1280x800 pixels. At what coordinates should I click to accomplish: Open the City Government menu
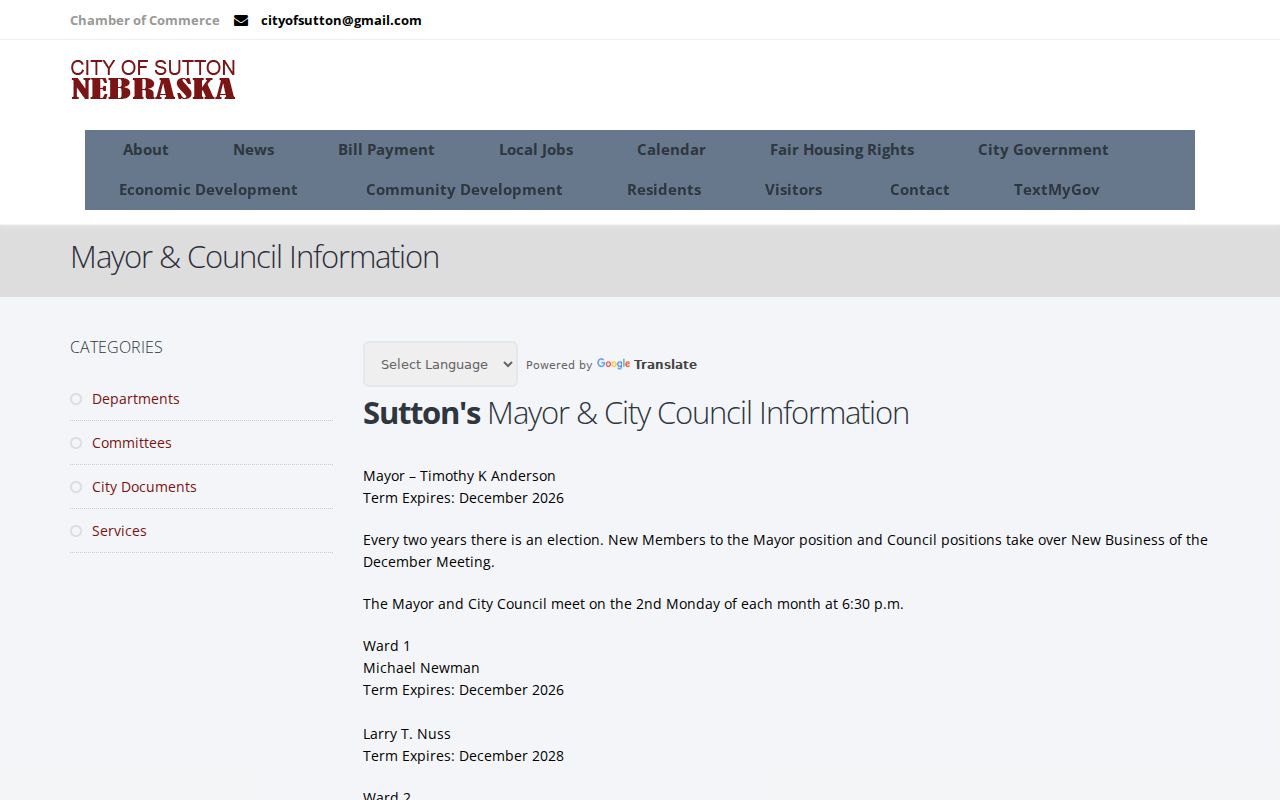click(x=1043, y=150)
